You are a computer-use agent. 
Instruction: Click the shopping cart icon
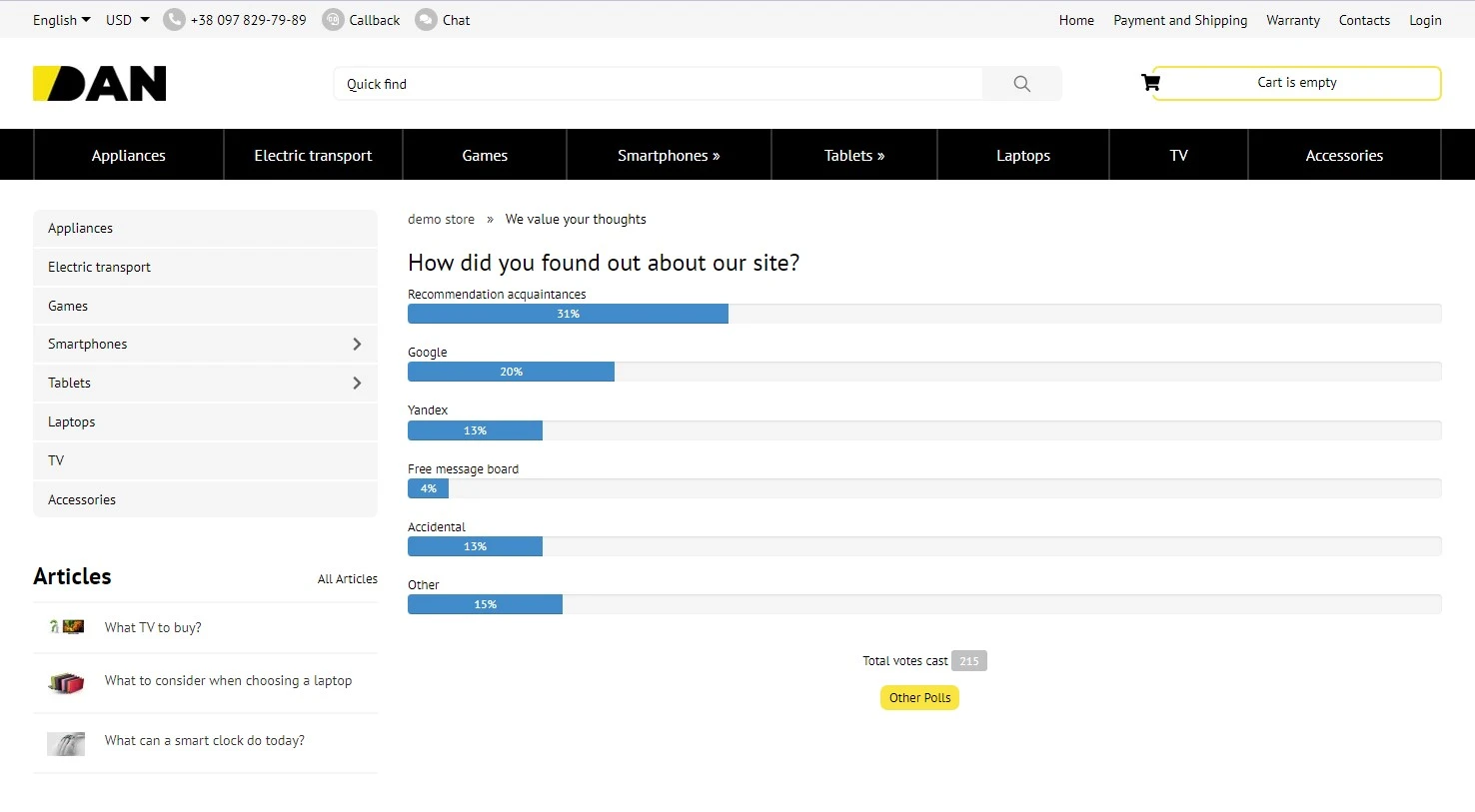coord(1150,82)
